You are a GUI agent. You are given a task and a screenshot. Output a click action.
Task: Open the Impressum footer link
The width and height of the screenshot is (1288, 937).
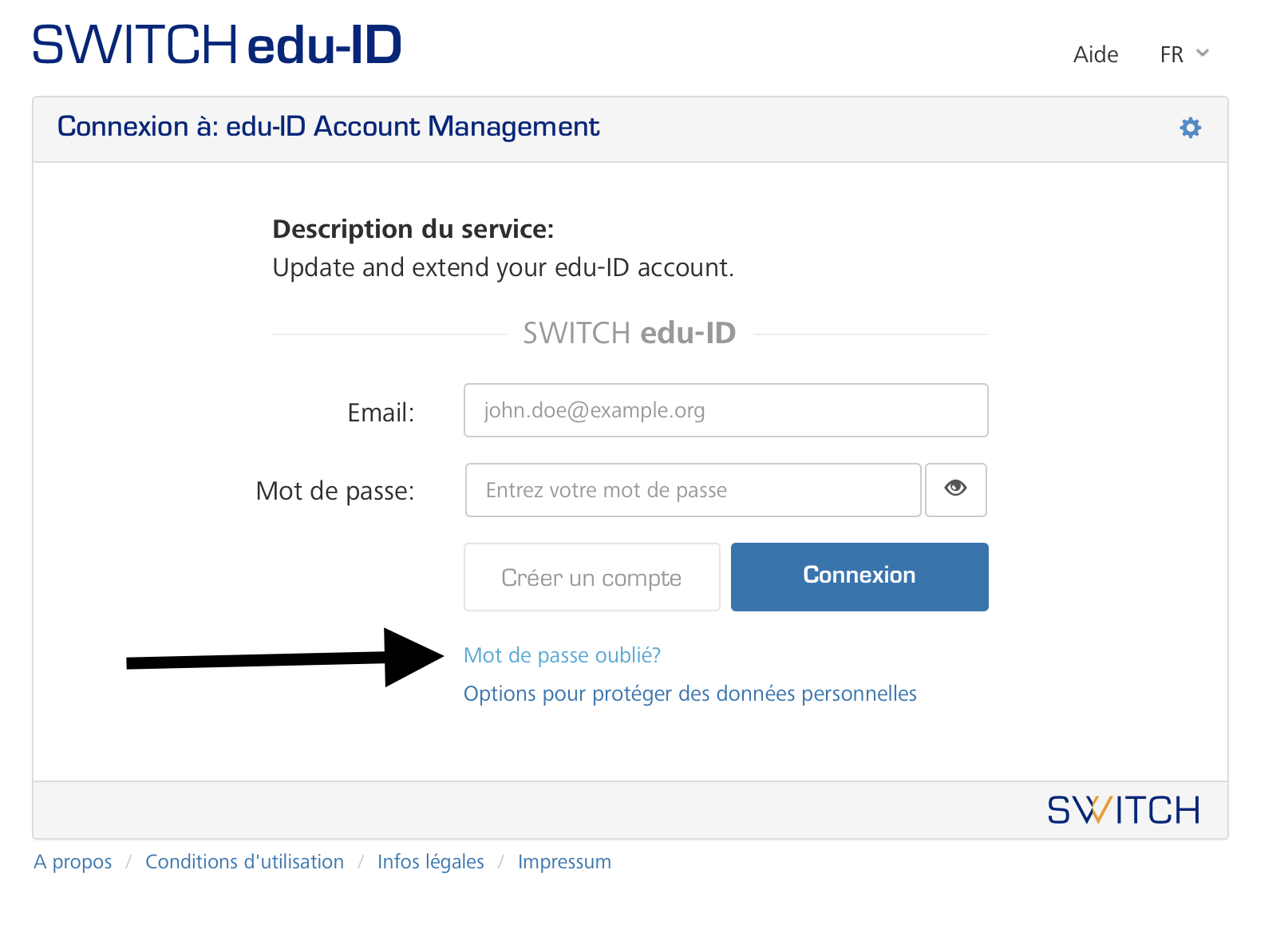click(564, 862)
